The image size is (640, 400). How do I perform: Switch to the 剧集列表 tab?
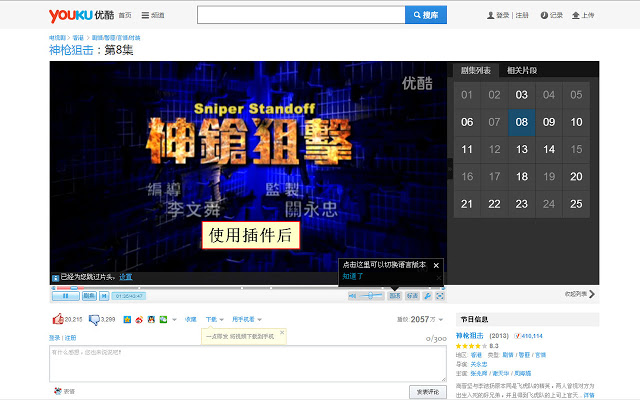pos(476,70)
